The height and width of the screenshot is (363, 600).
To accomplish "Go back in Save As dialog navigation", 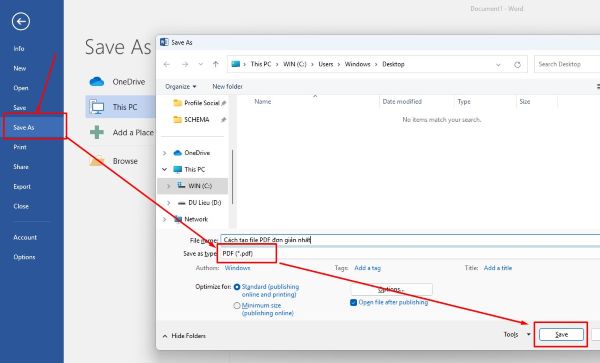I will [166, 64].
